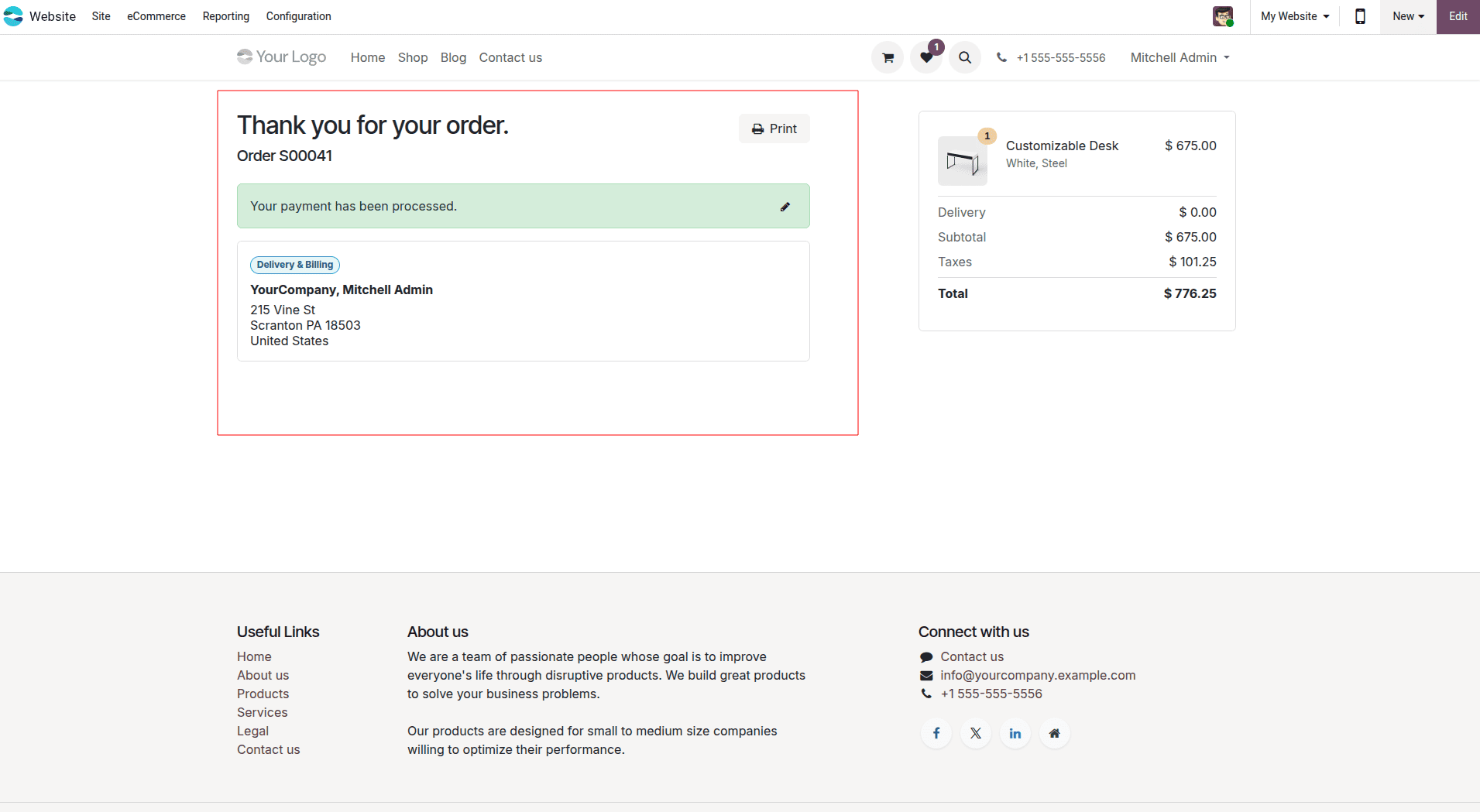Click the website home social icon
This screenshot has height=812, width=1480.
[x=1055, y=733]
